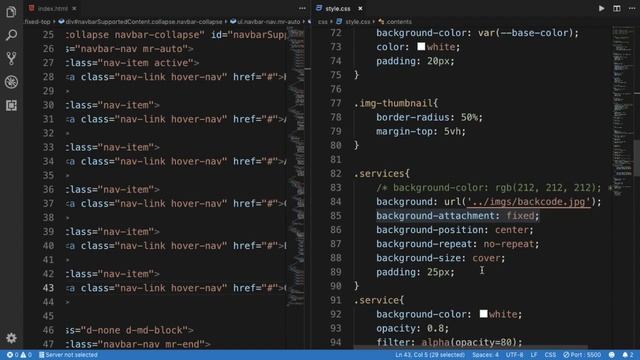Open more actions for left editor group

point(302,8)
